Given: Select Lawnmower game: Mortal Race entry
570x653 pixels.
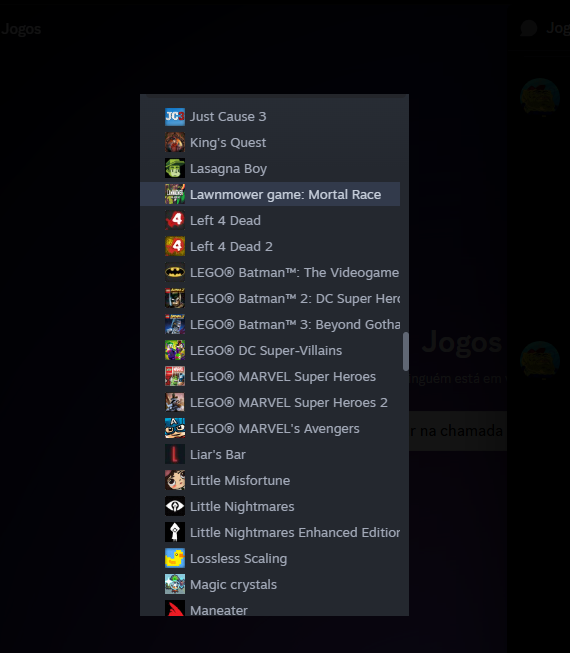Looking at the screenshot, I should (270, 194).
